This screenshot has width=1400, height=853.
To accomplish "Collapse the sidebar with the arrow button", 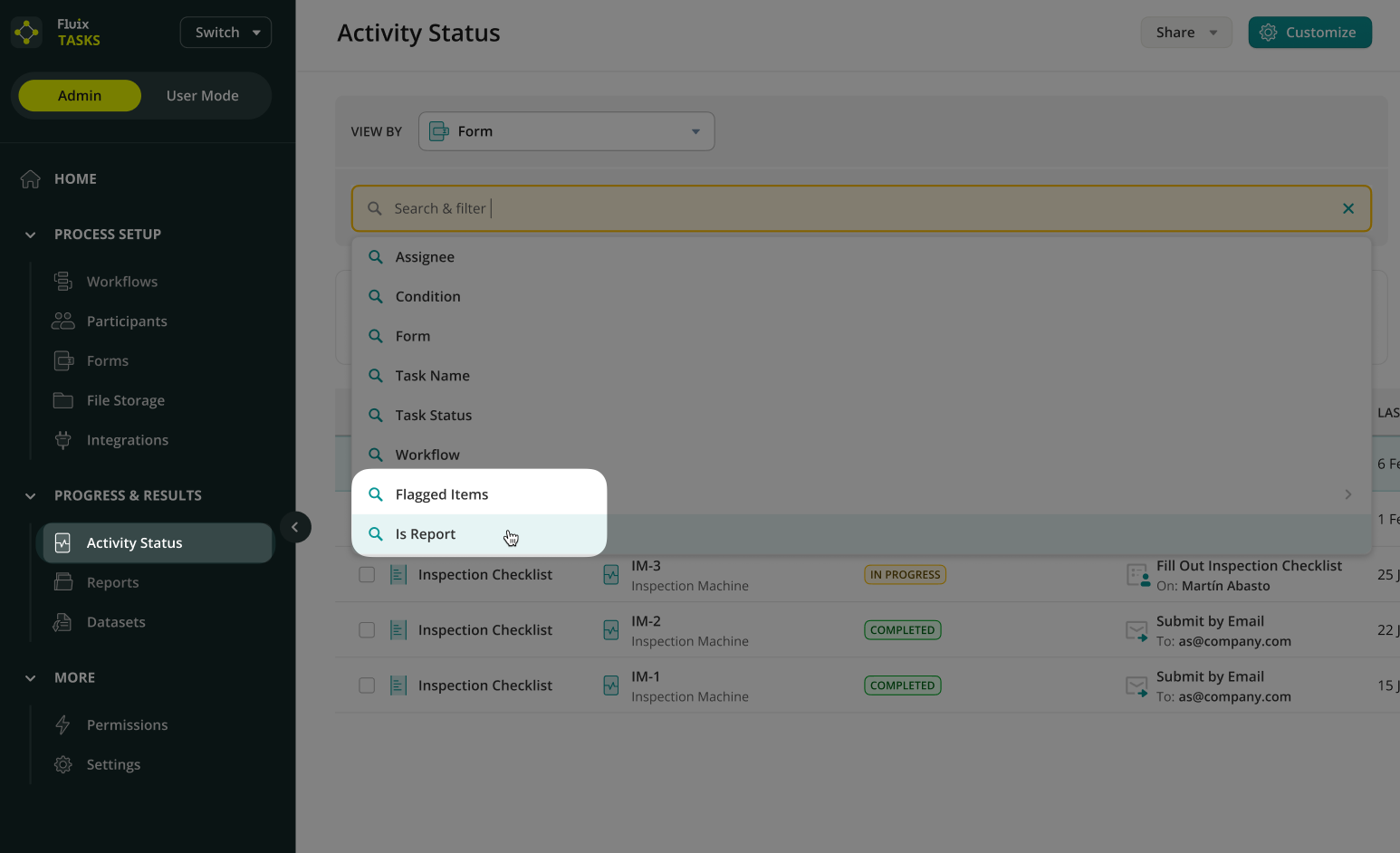I will point(295,527).
